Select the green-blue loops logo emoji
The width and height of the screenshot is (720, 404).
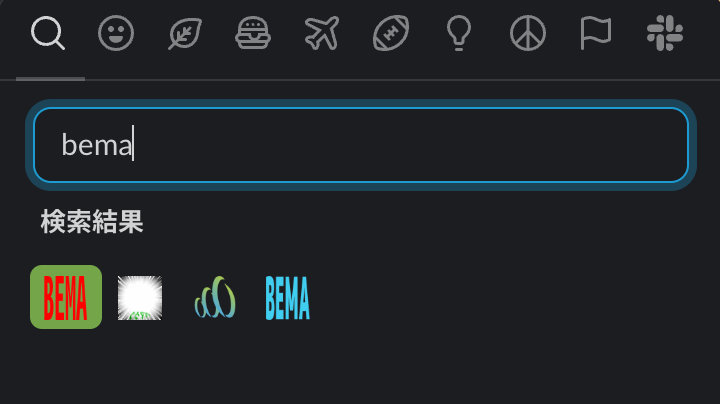[215, 297]
